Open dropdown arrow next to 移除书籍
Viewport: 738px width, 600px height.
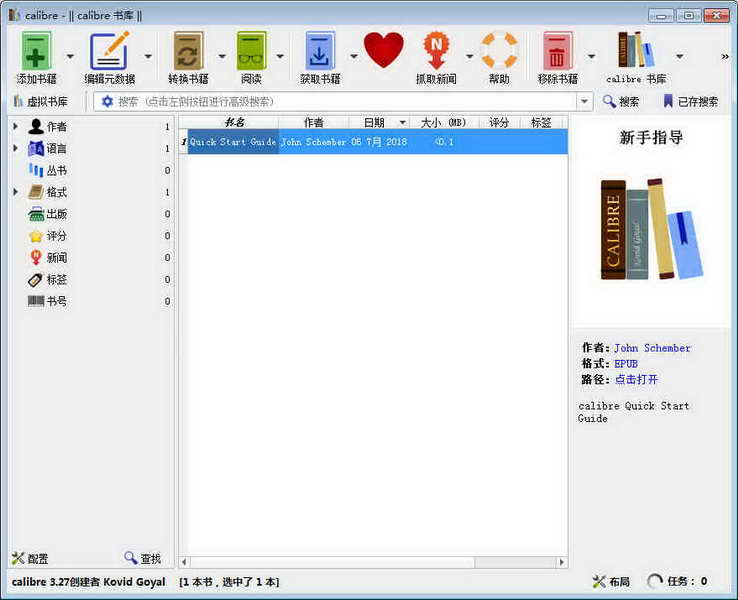tap(592, 56)
